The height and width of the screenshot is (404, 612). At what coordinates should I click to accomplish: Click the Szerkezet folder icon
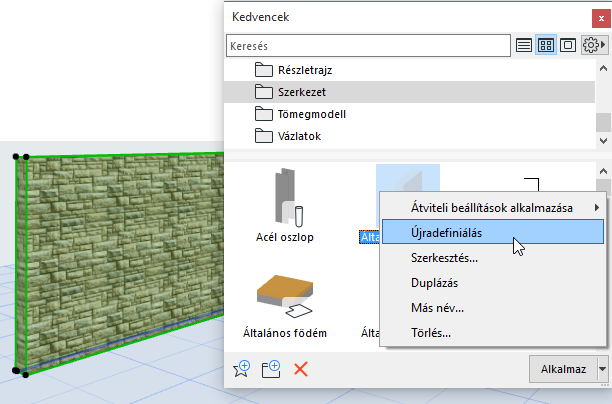(263, 92)
